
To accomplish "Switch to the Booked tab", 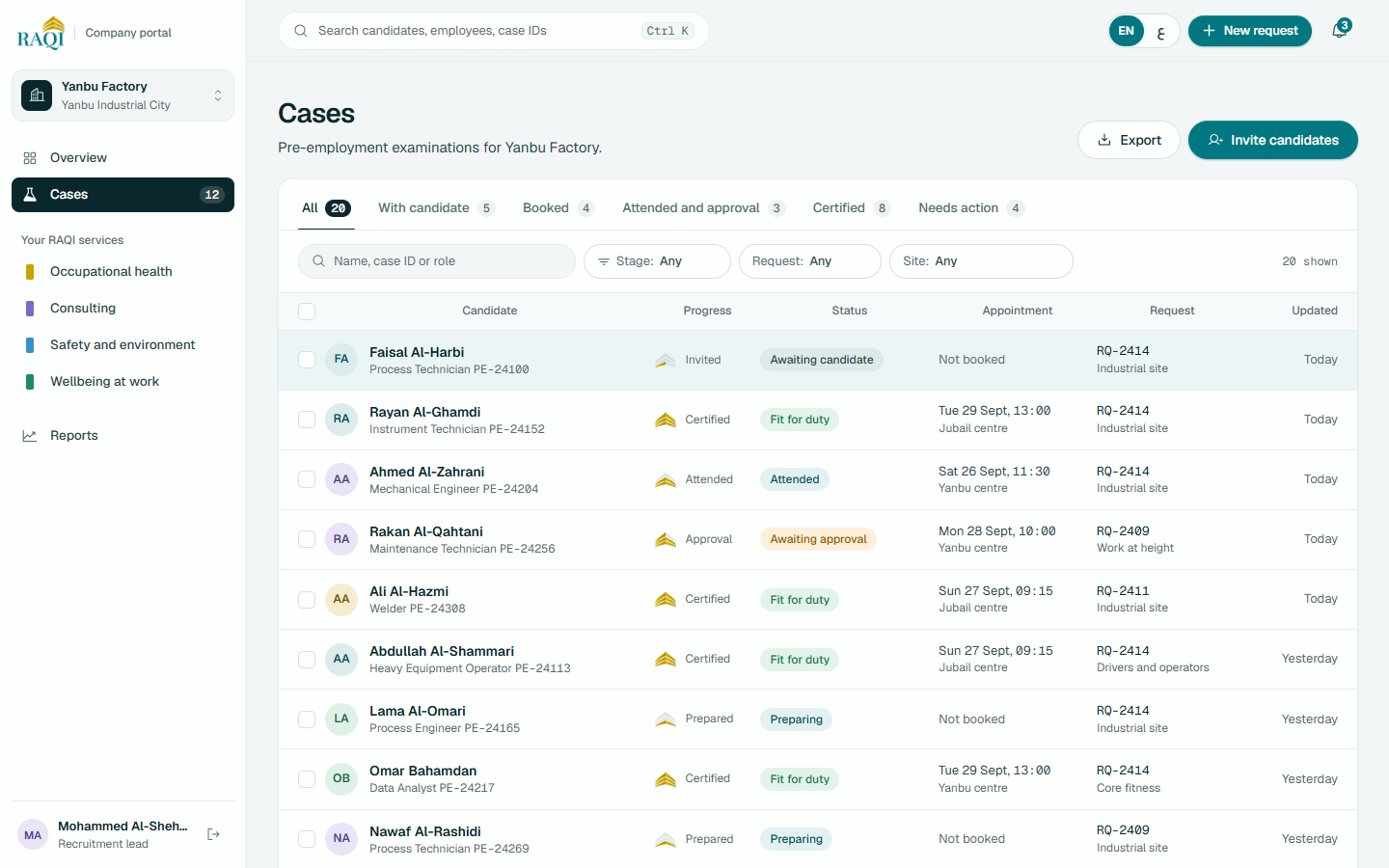I will click(x=558, y=208).
